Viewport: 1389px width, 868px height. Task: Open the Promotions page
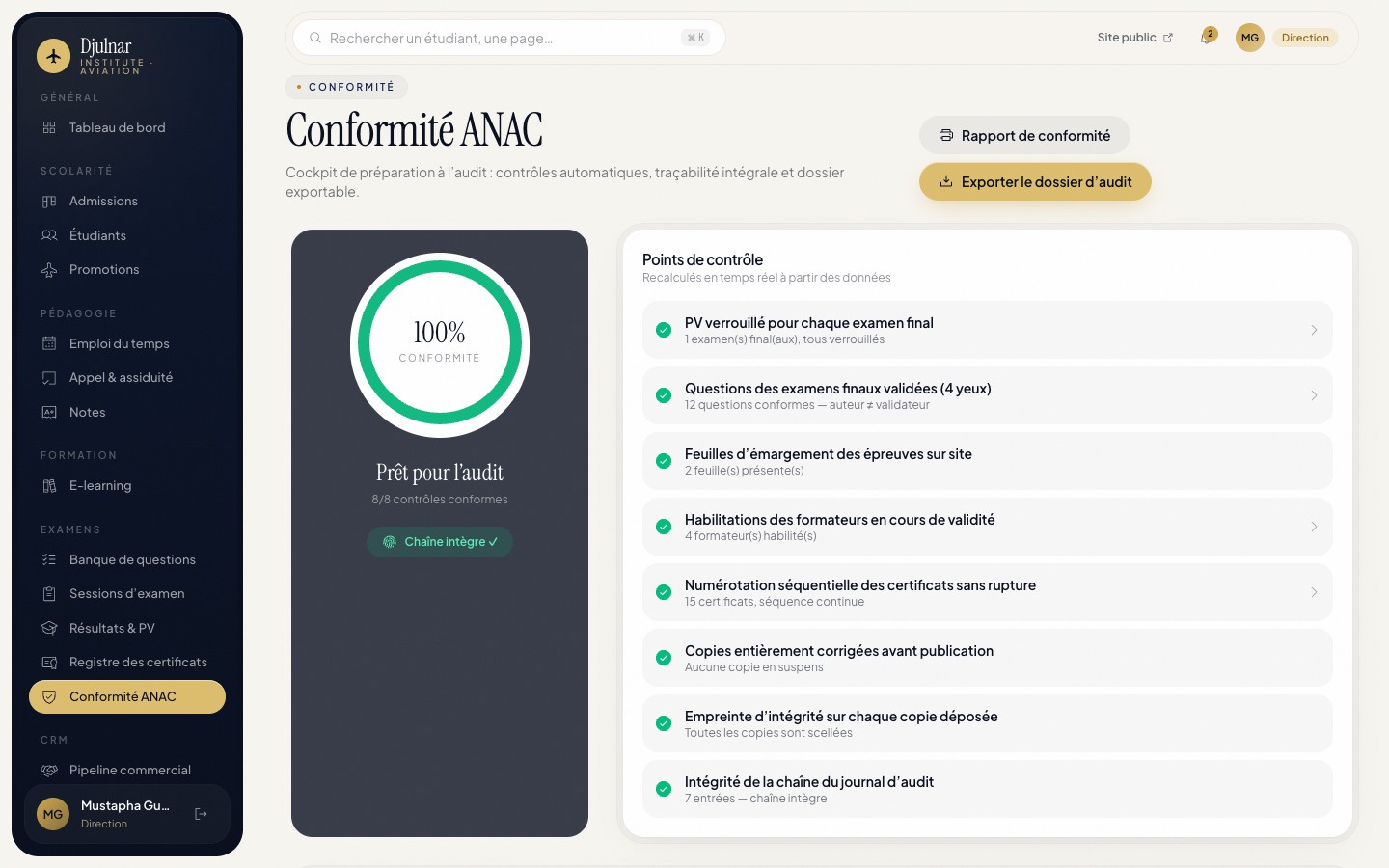tap(127, 269)
